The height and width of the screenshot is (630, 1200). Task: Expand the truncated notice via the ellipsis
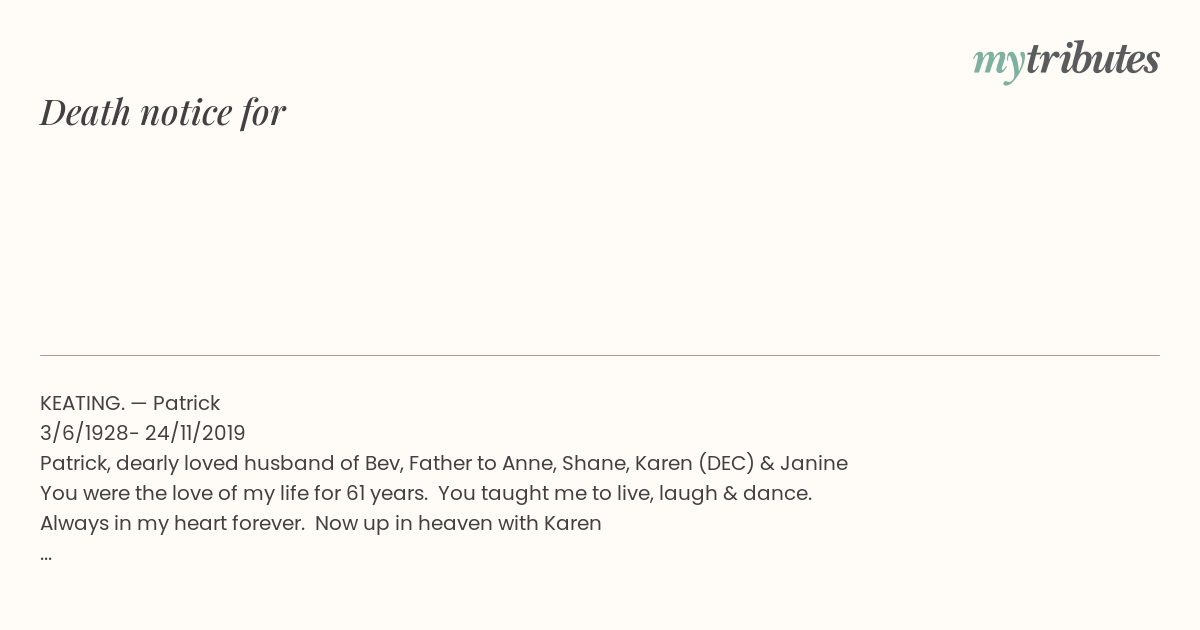pyautogui.click(x=46, y=555)
